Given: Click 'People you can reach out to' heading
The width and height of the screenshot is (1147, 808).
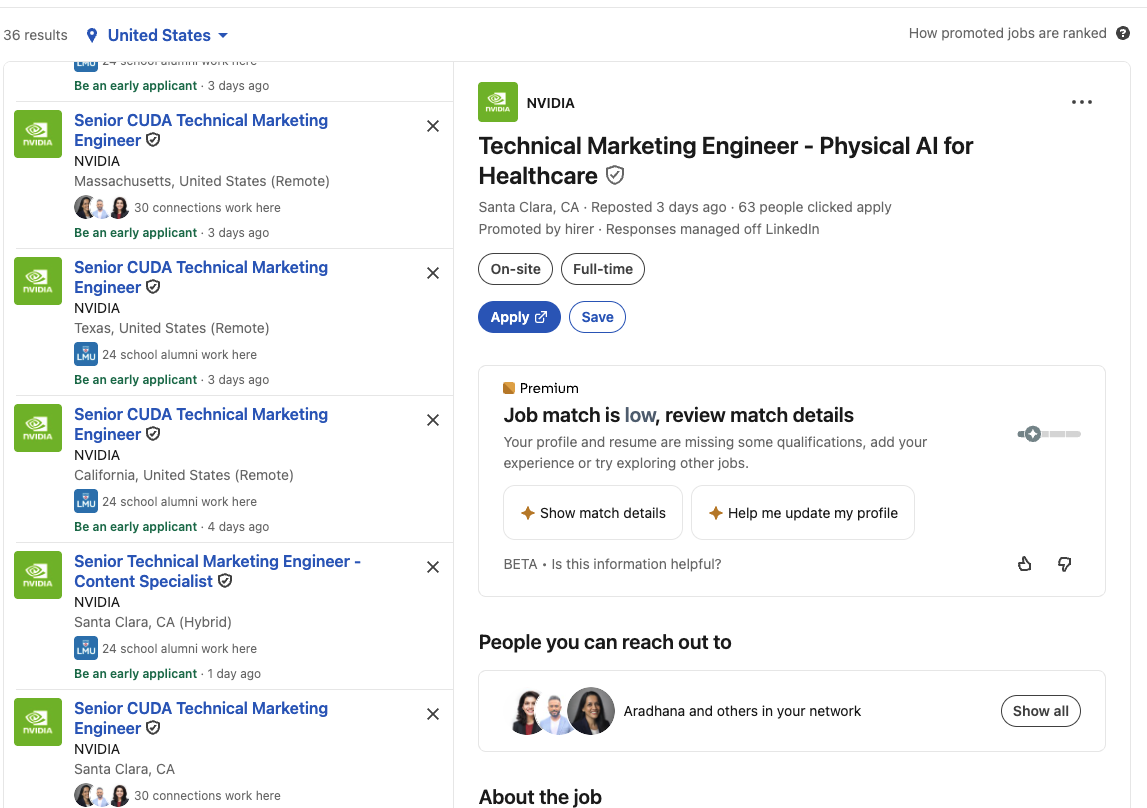Looking at the screenshot, I should coord(605,642).
